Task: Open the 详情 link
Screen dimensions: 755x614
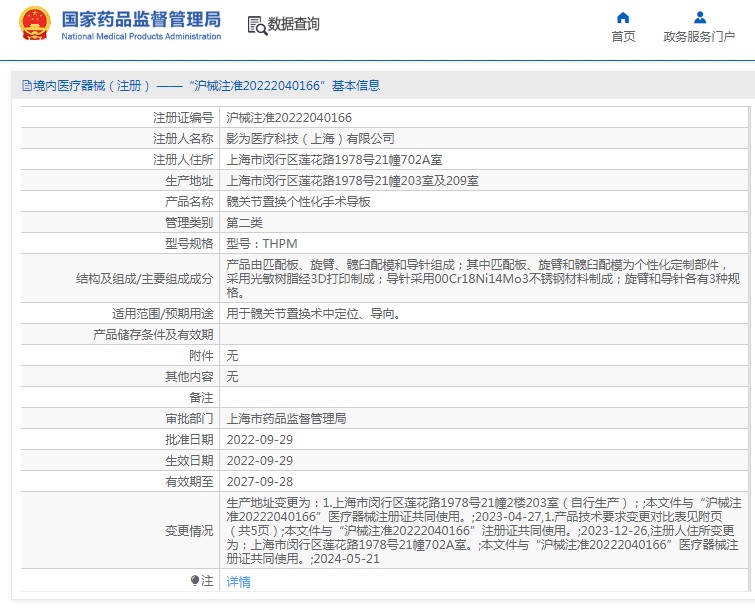Action: [238, 582]
